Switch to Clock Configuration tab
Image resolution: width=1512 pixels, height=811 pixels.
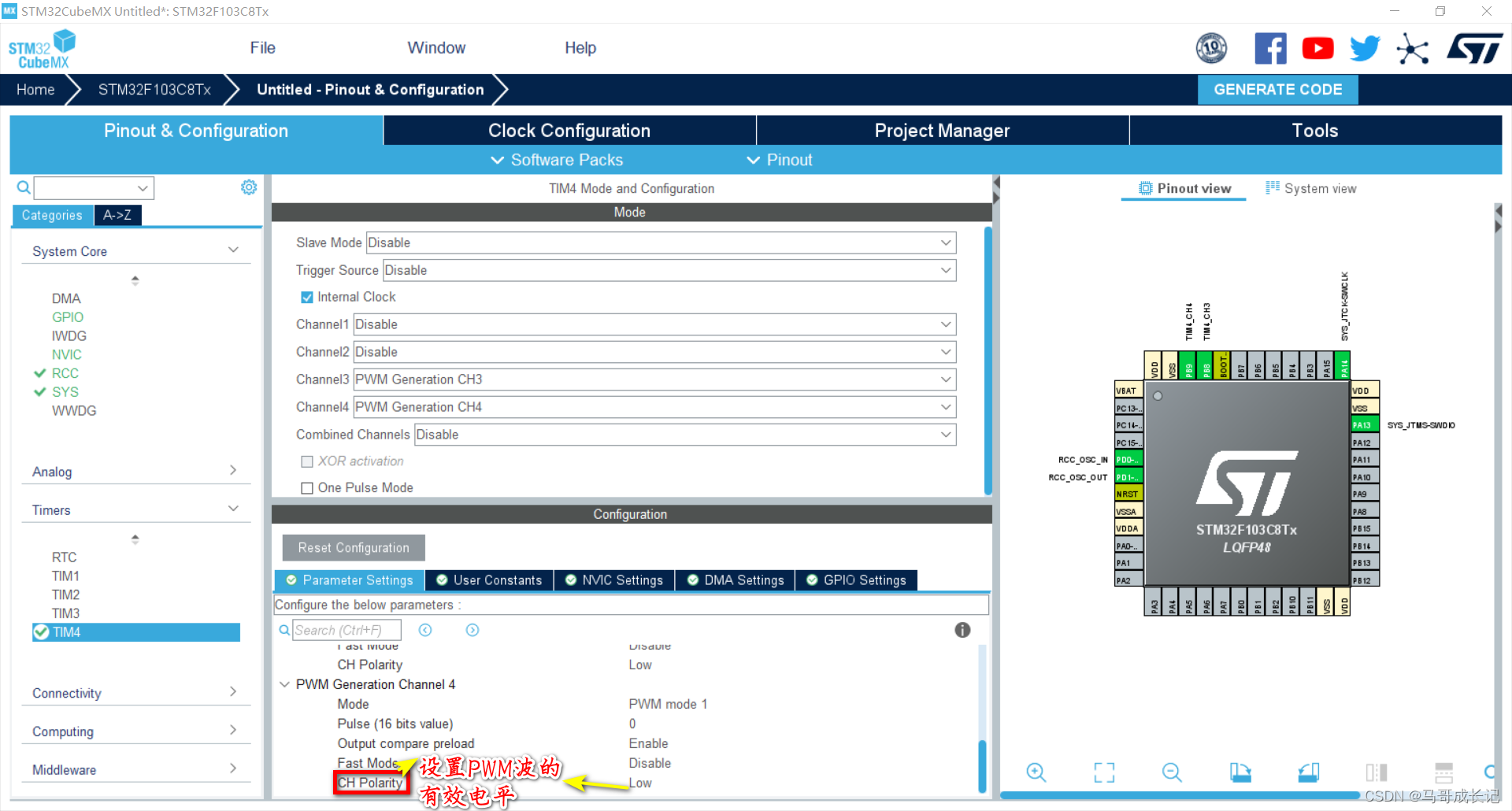[x=569, y=131]
